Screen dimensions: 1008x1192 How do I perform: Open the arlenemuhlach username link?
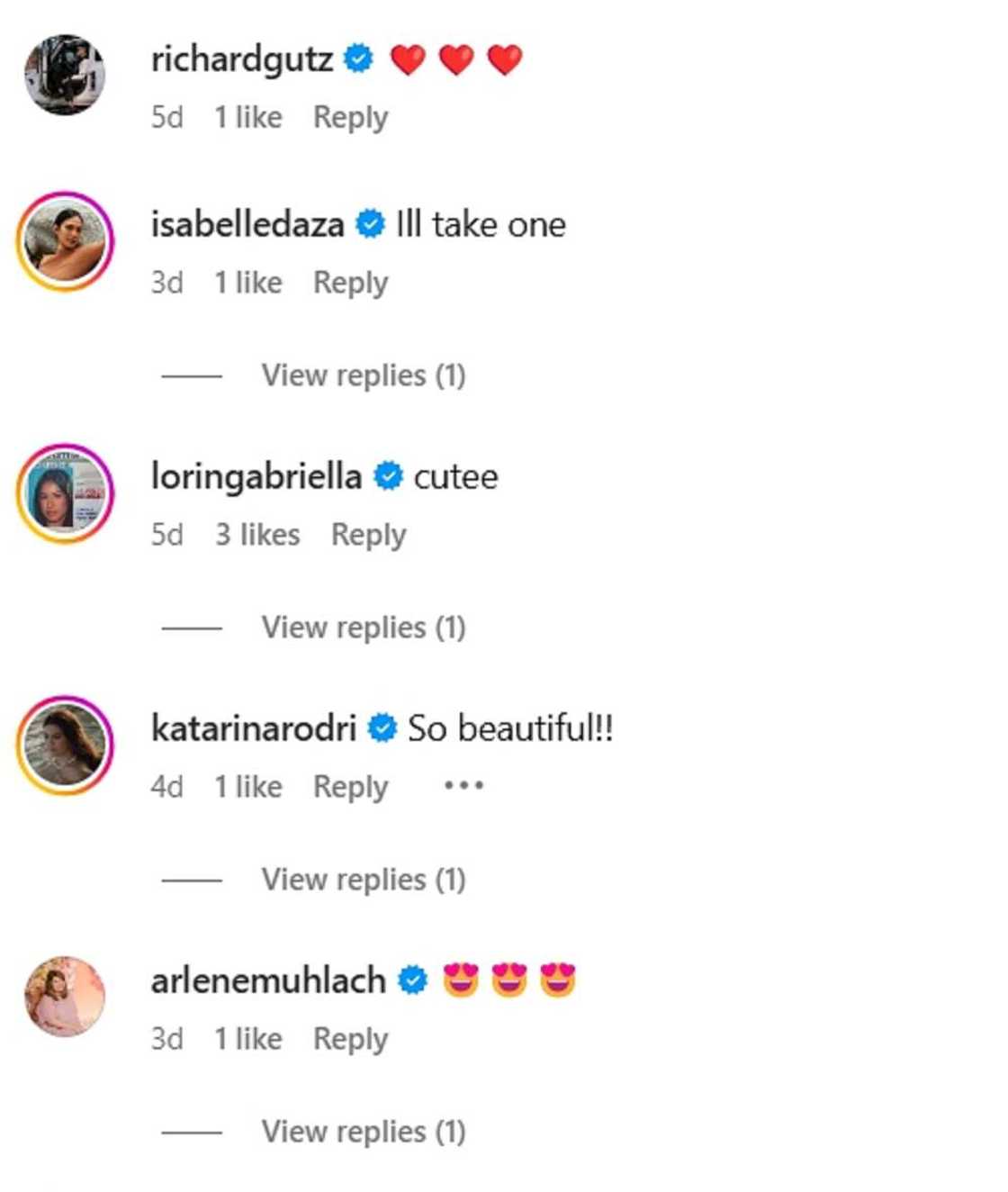[x=267, y=980]
